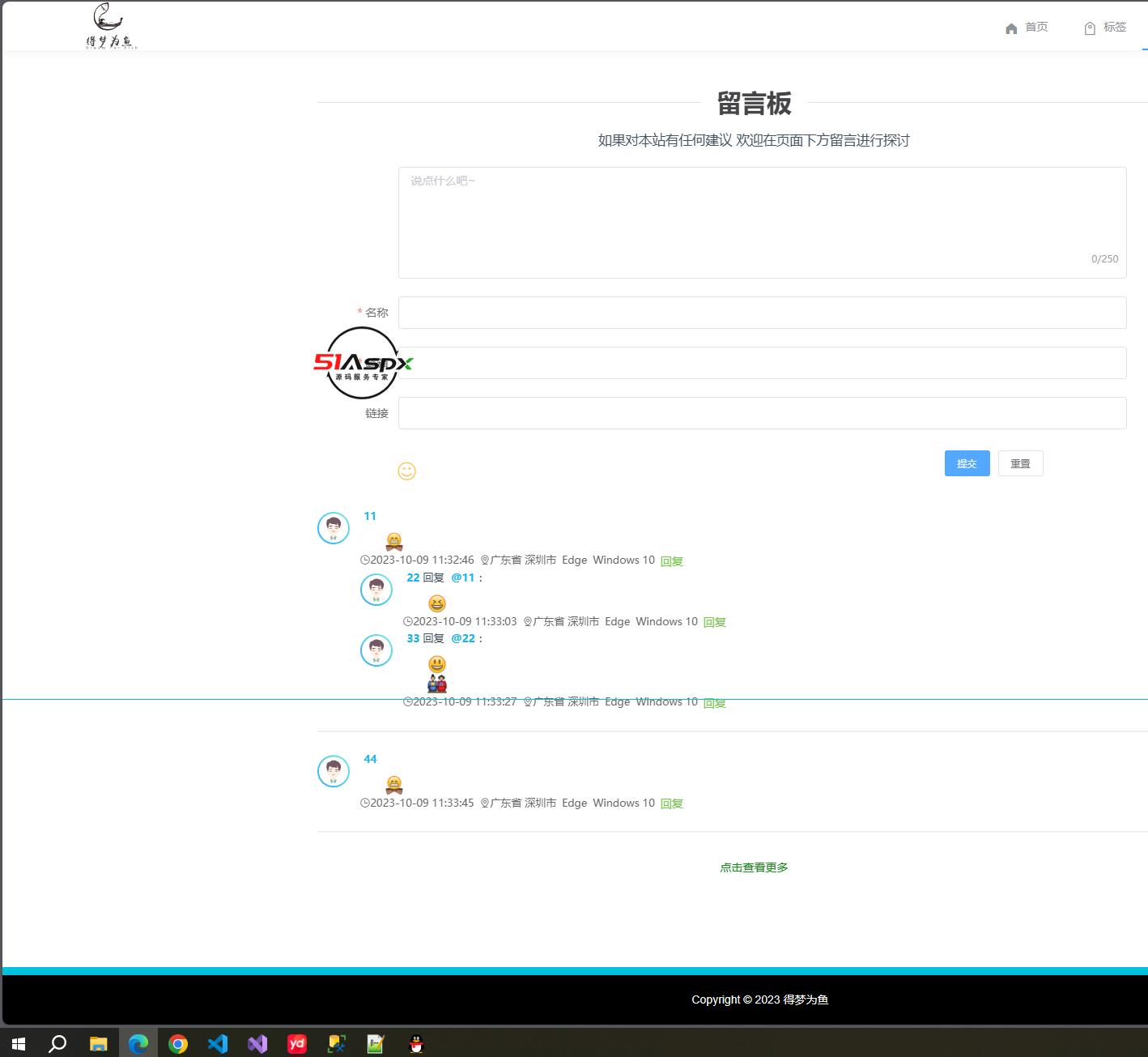The image size is (1148, 1057).
Task: Click the location pin icon before 广东省 深圳市
Action: click(x=483, y=560)
